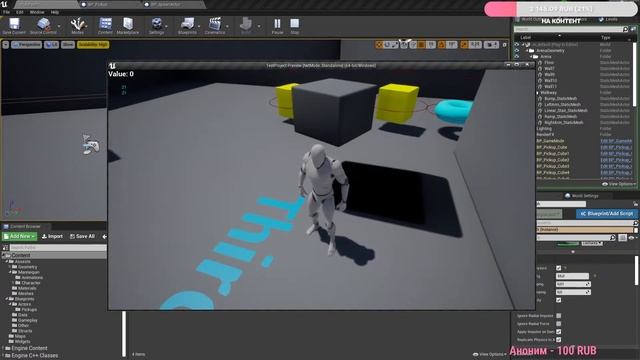This screenshot has width=640, height=360.
Task: Expand the Engine C++ Classes folder
Action: tap(3, 356)
